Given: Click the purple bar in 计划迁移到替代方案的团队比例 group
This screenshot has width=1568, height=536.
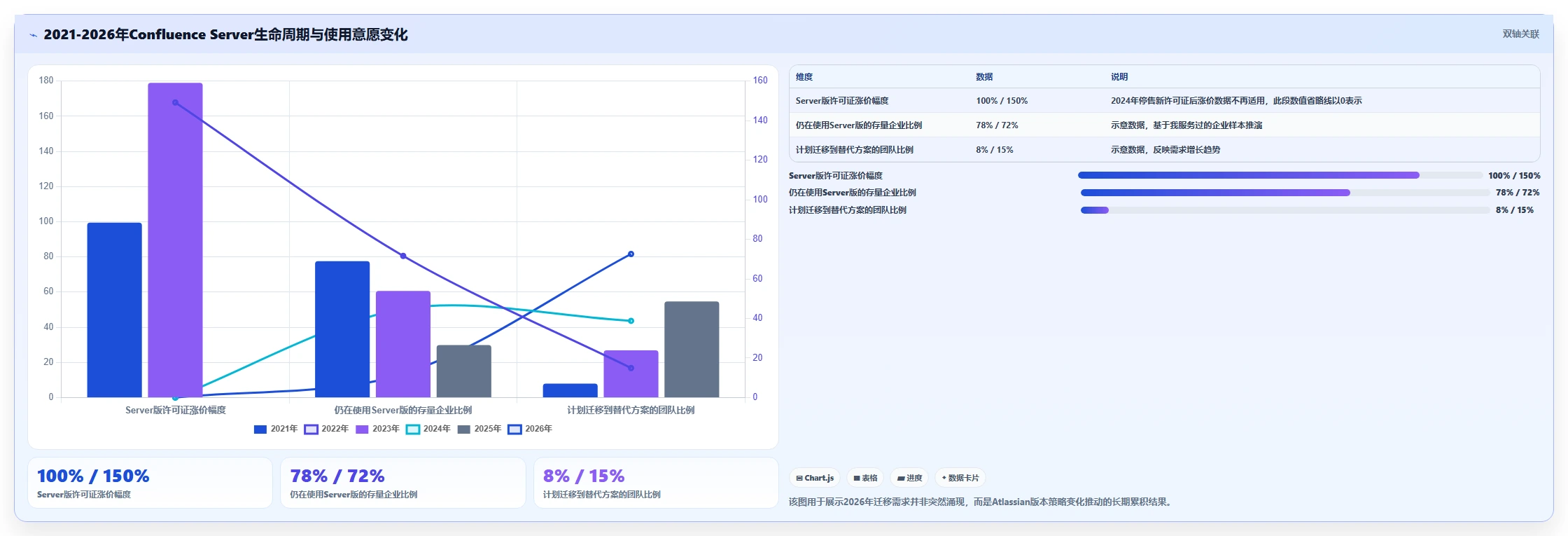Looking at the screenshot, I should click(x=631, y=373).
